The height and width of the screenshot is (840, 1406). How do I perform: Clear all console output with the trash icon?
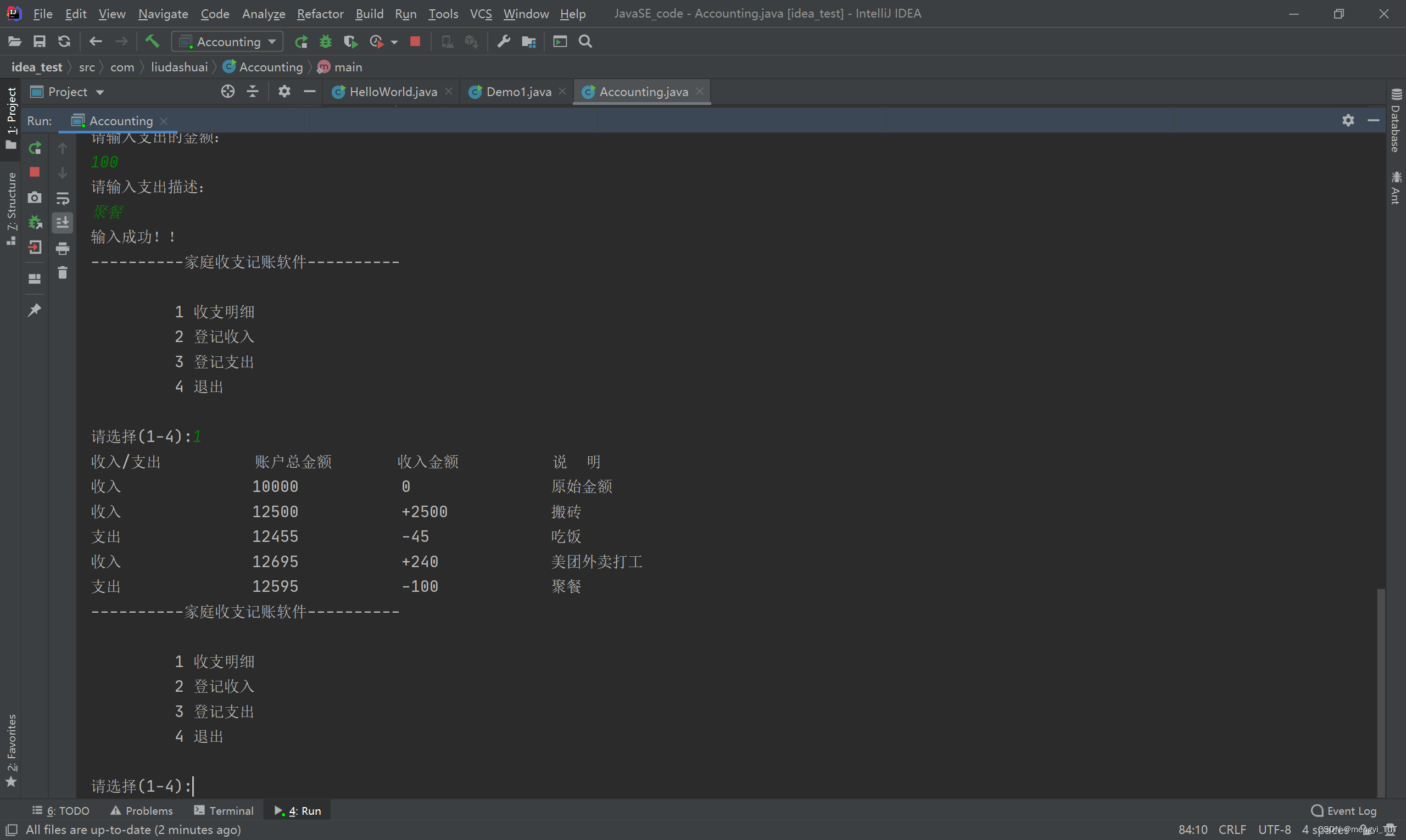pyautogui.click(x=63, y=273)
